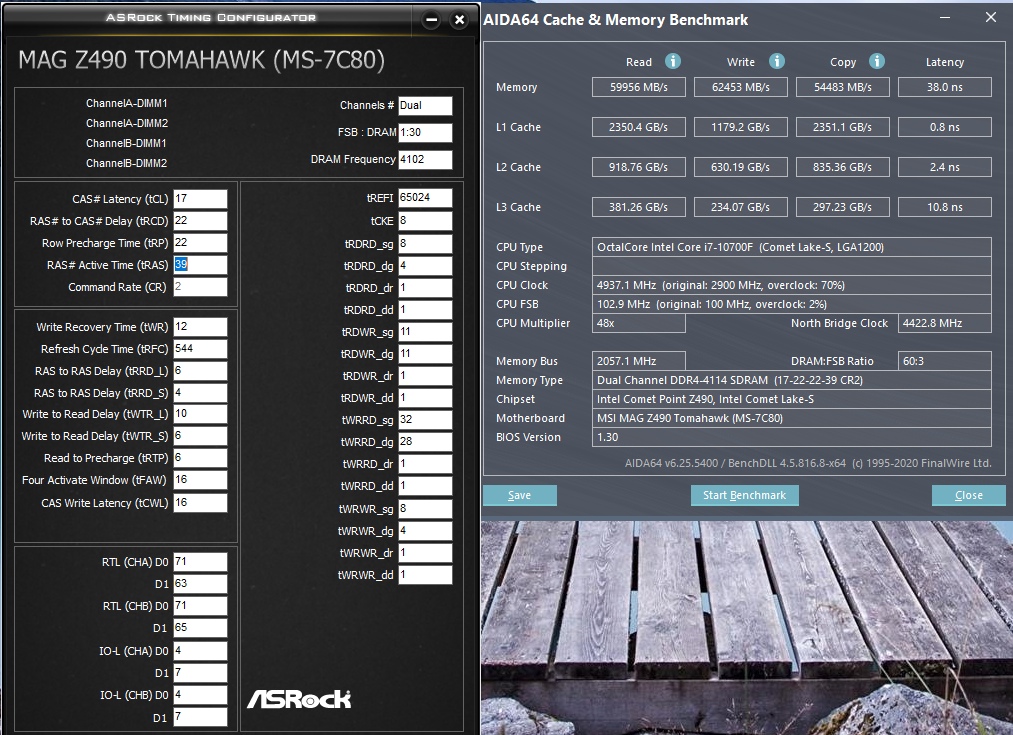
Task: Click the Read to Precharge (tRTP) field
Action: (x=200, y=458)
